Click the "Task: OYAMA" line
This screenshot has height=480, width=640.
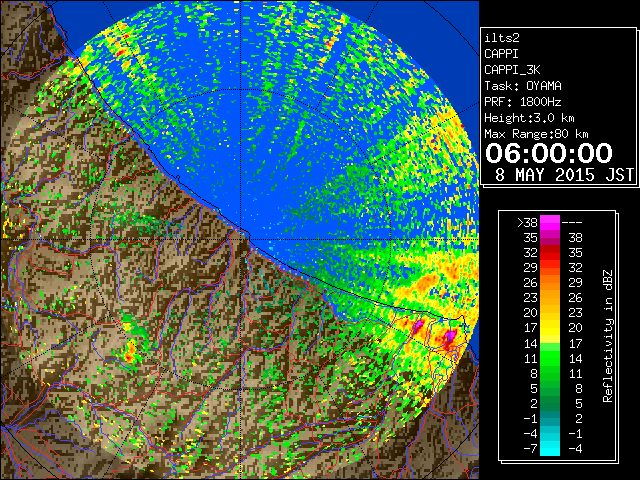(x=523, y=86)
